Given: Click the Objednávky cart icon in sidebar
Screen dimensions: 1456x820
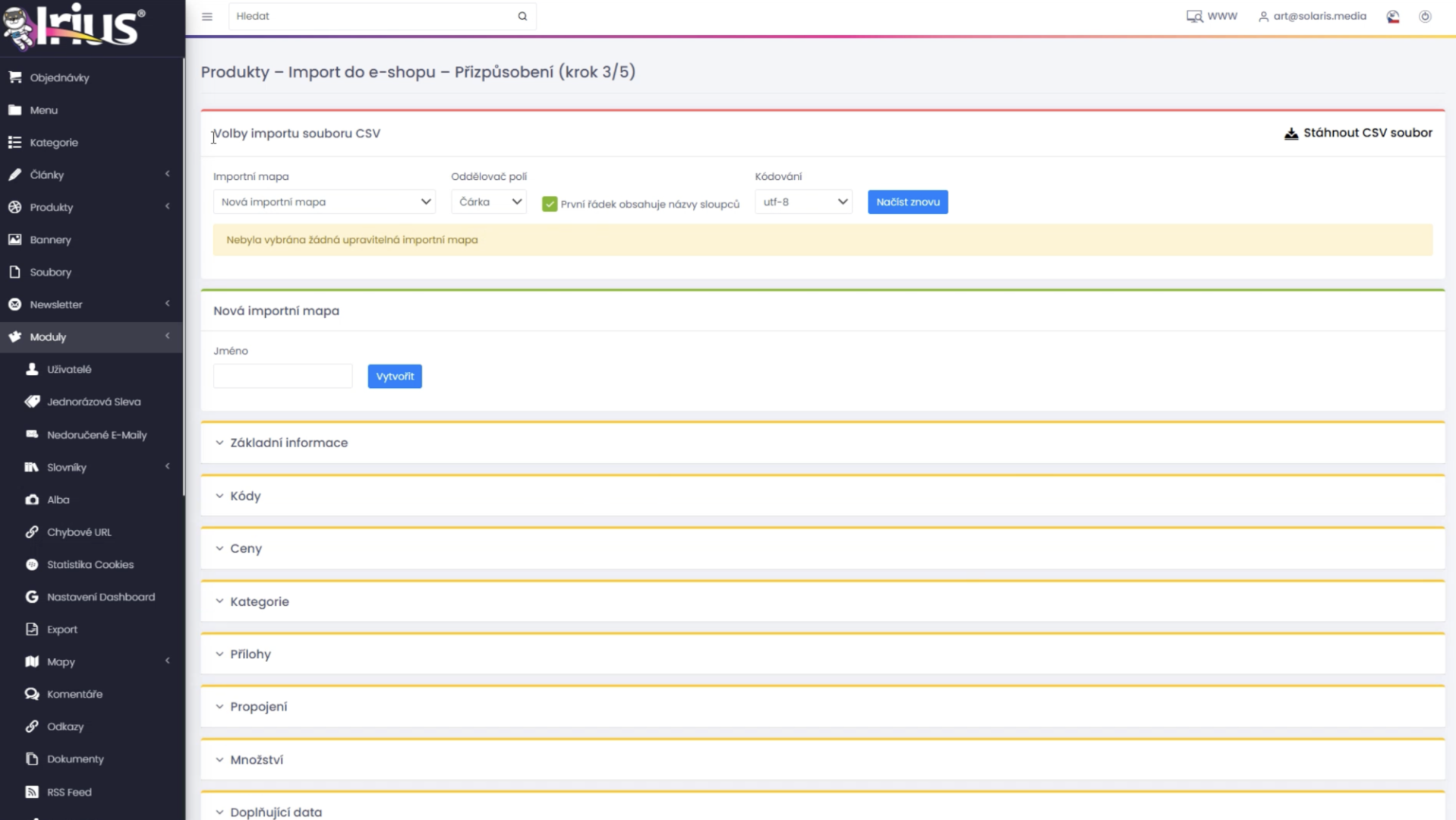Looking at the screenshot, I should [x=14, y=77].
